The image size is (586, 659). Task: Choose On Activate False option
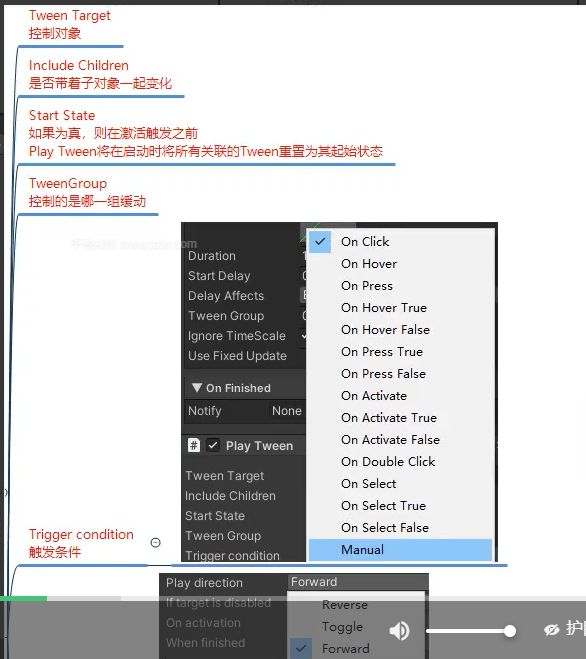400,440
